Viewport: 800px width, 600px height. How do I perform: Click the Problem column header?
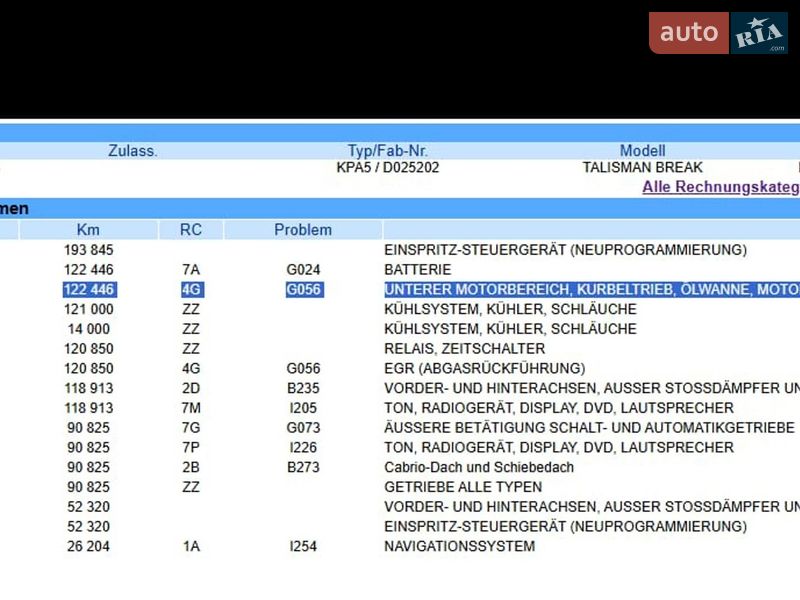(x=303, y=230)
